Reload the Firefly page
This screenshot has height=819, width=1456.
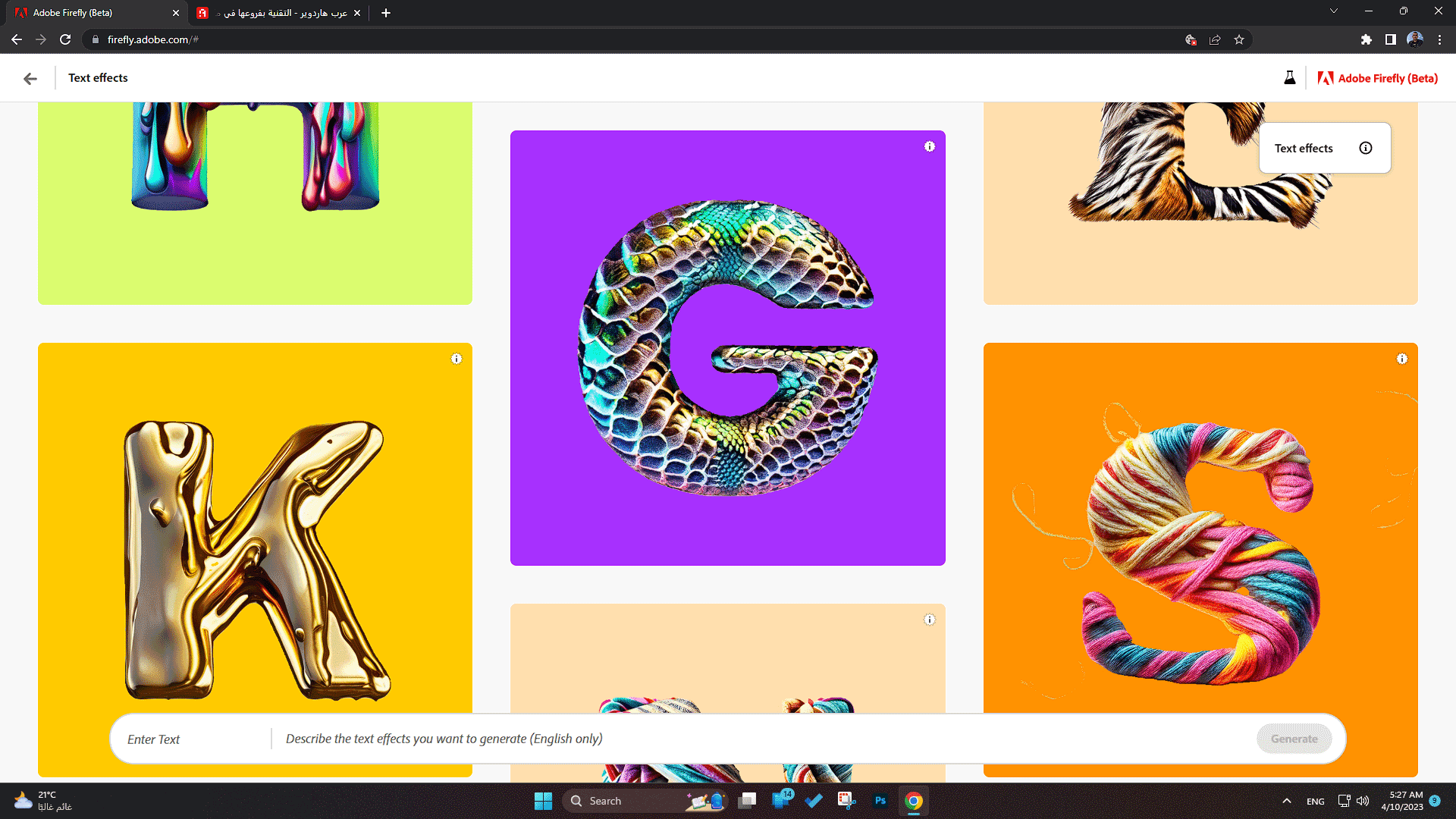[x=65, y=39]
